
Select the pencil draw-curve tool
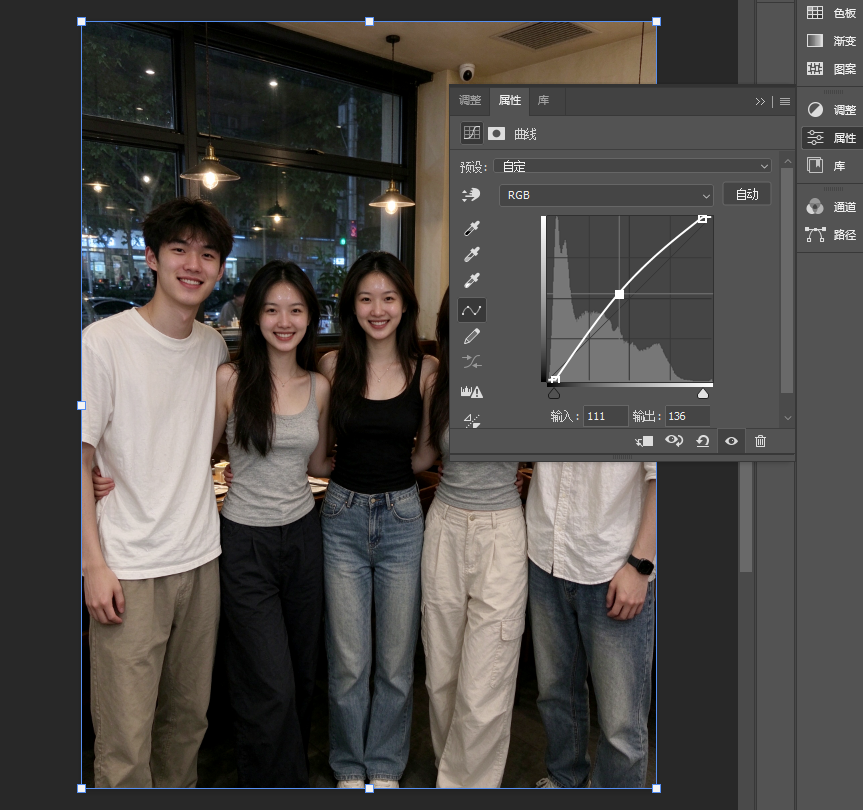click(472, 336)
